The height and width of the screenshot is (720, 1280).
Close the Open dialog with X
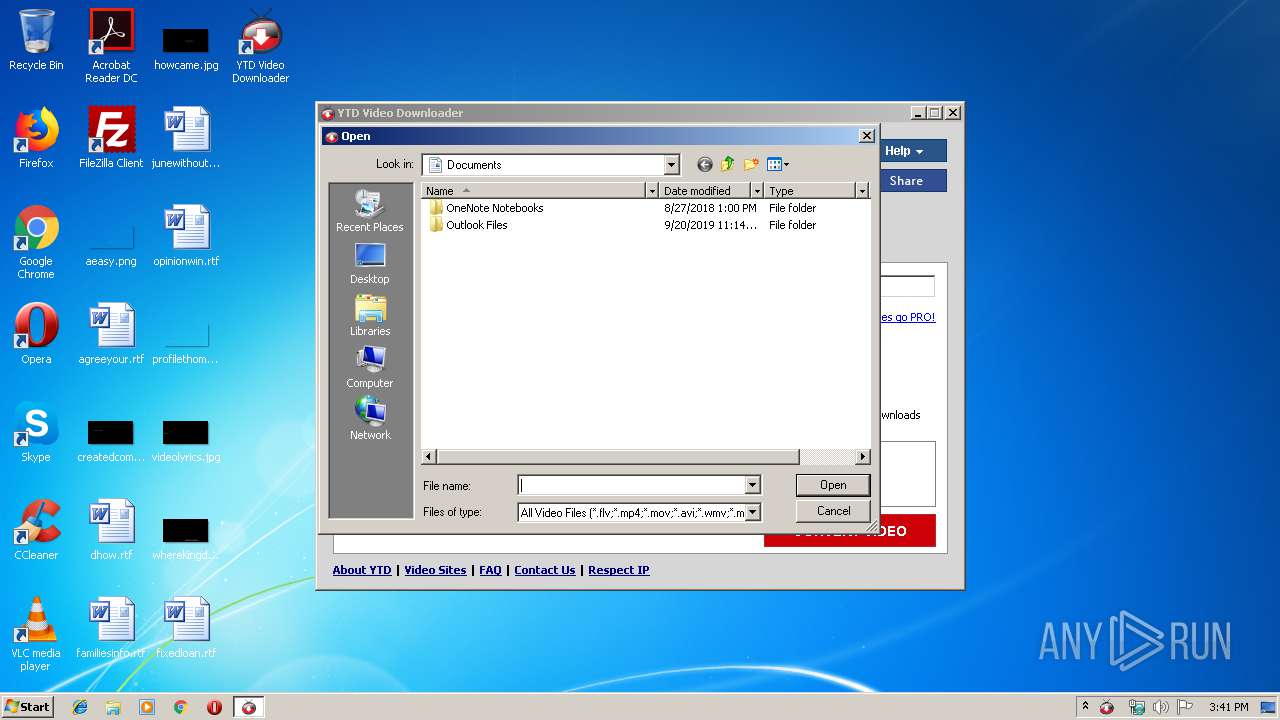[866, 136]
